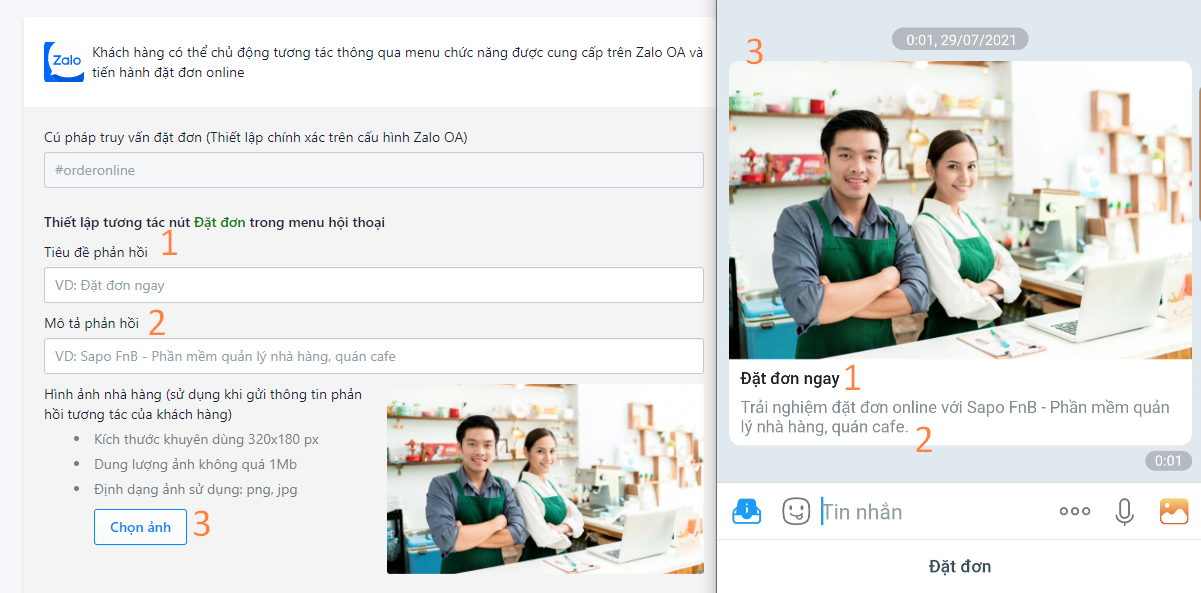Click the #orderonline syntax input field
1201x593 pixels.
[373, 169]
